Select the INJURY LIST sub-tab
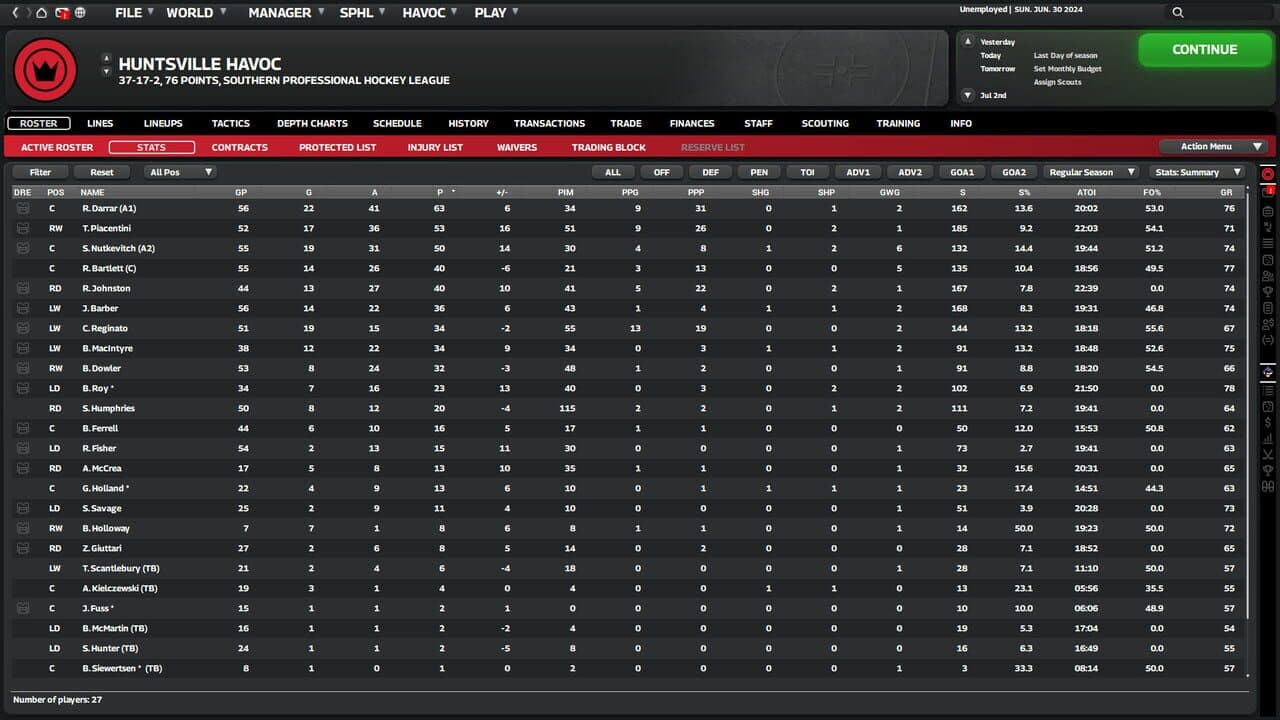Screen dimensions: 1280x720 pyautogui.click(x=435, y=147)
